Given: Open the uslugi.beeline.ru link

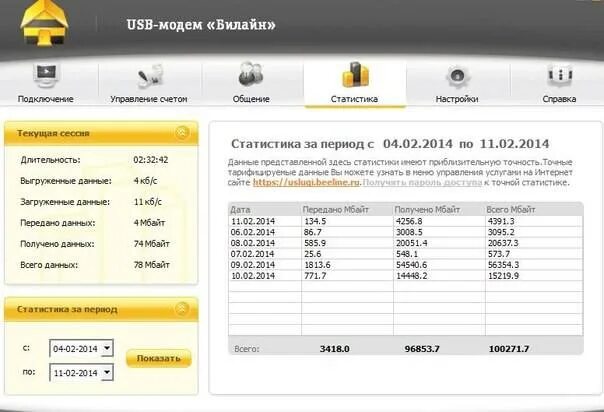Looking at the screenshot, I should click(x=306, y=182).
